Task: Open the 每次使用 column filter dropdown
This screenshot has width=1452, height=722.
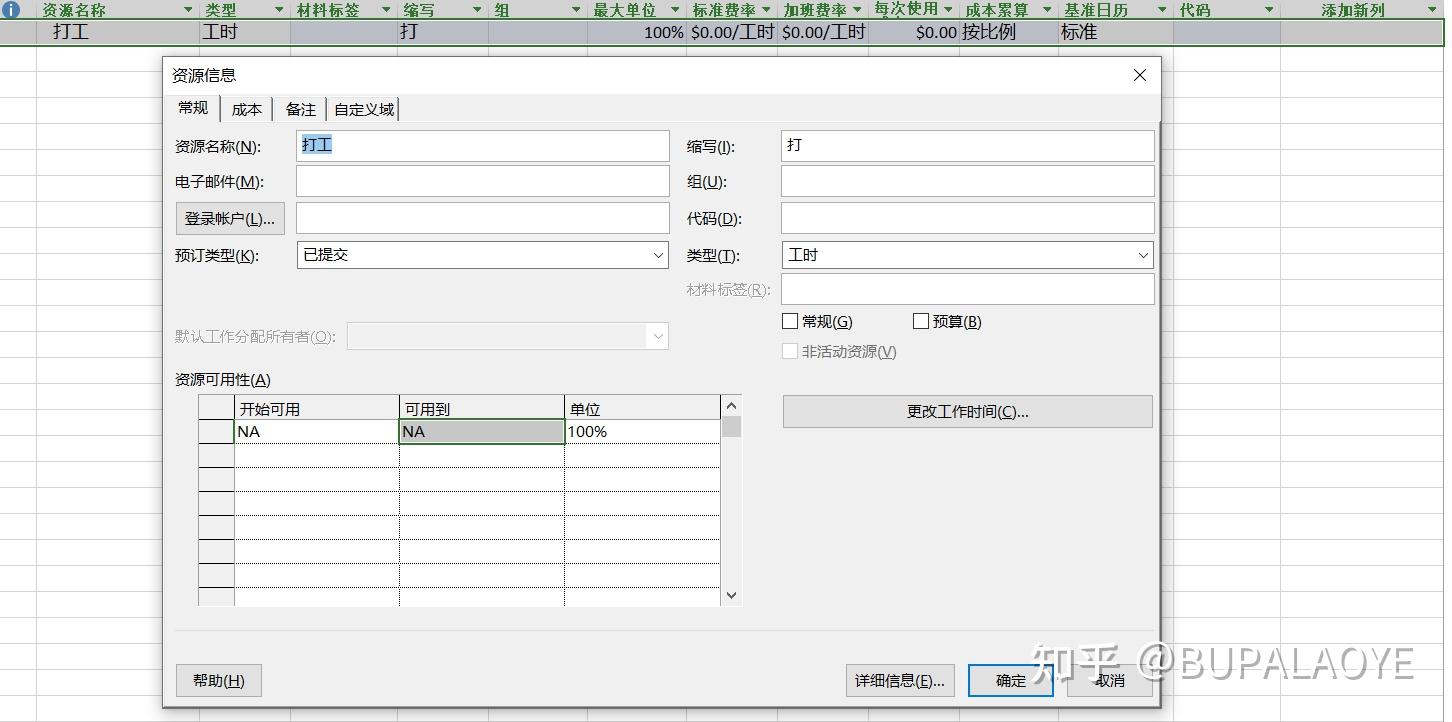Action: pos(949,10)
